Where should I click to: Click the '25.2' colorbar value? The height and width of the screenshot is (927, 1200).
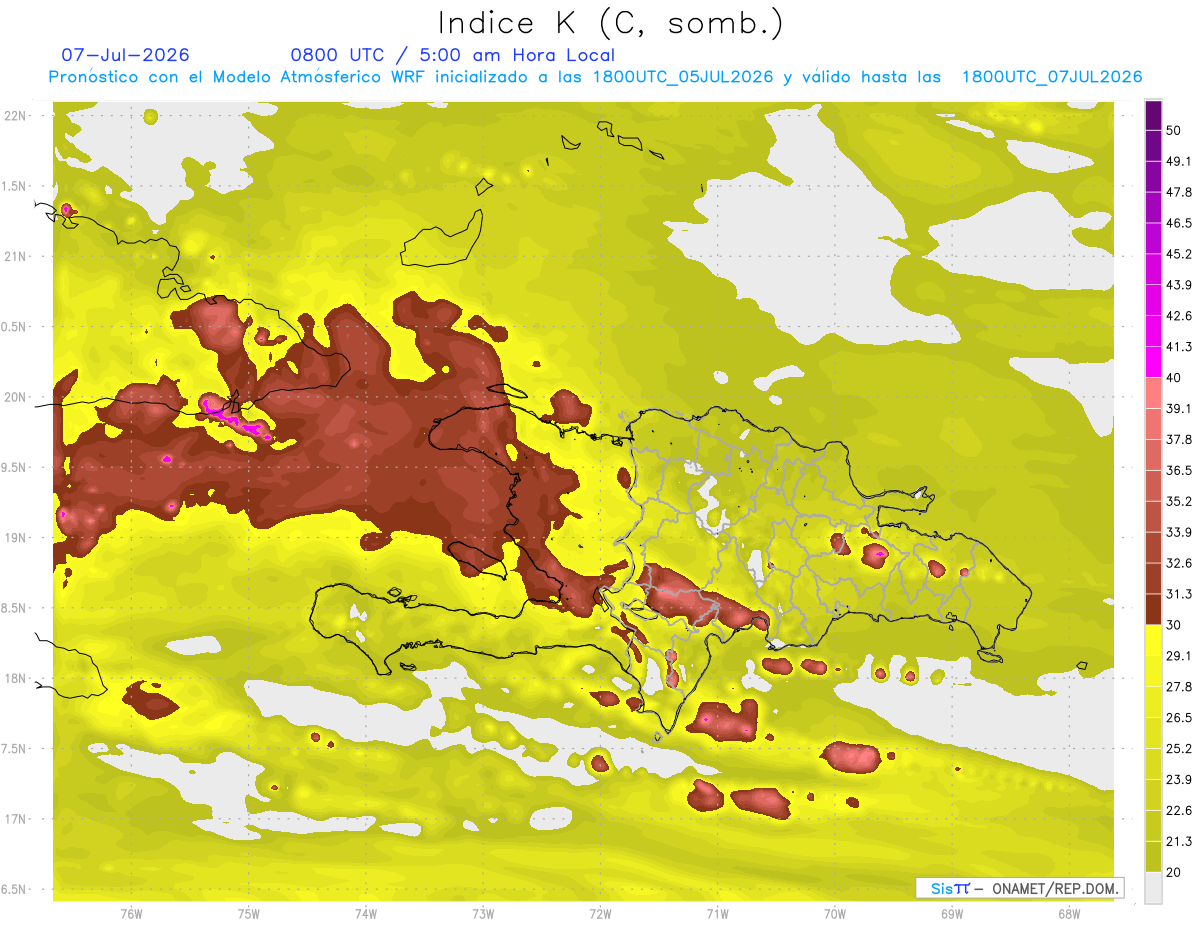tap(1179, 748)
